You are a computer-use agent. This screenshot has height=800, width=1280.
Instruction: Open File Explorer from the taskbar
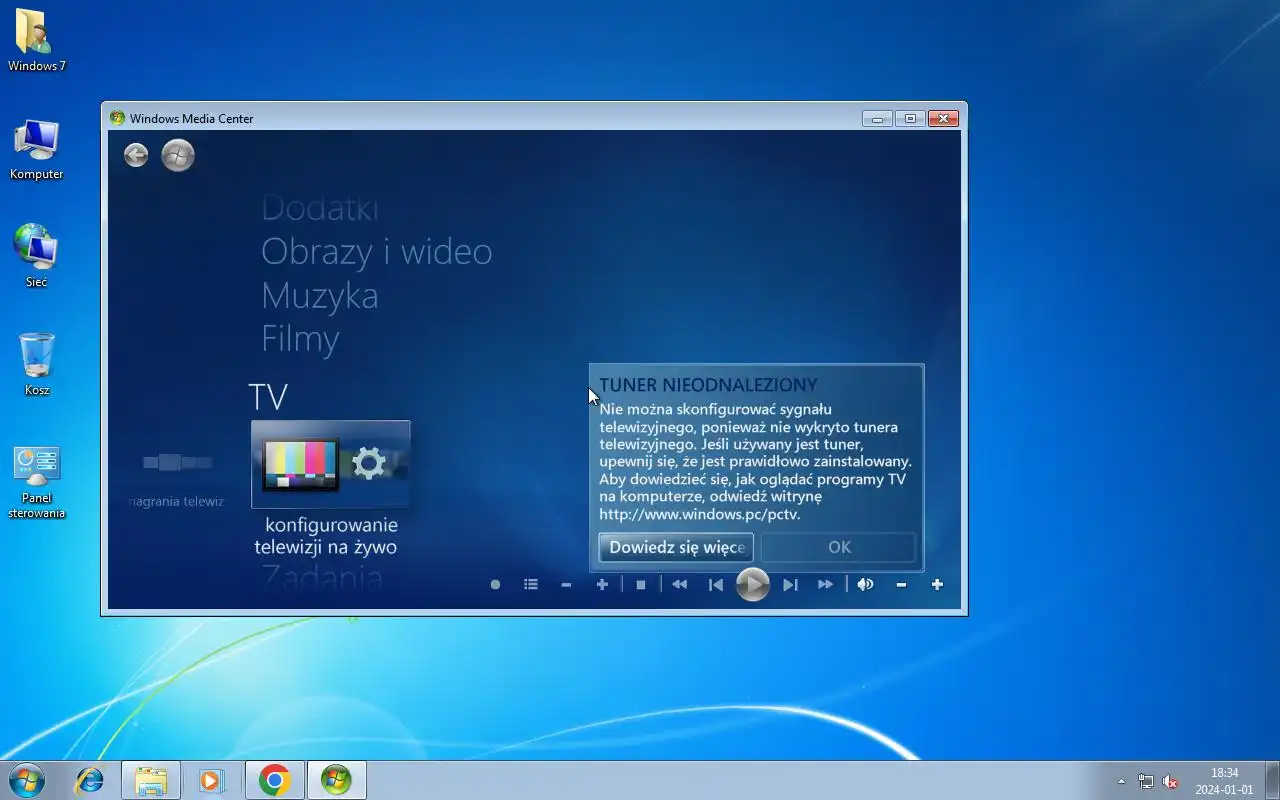(151, 780)
